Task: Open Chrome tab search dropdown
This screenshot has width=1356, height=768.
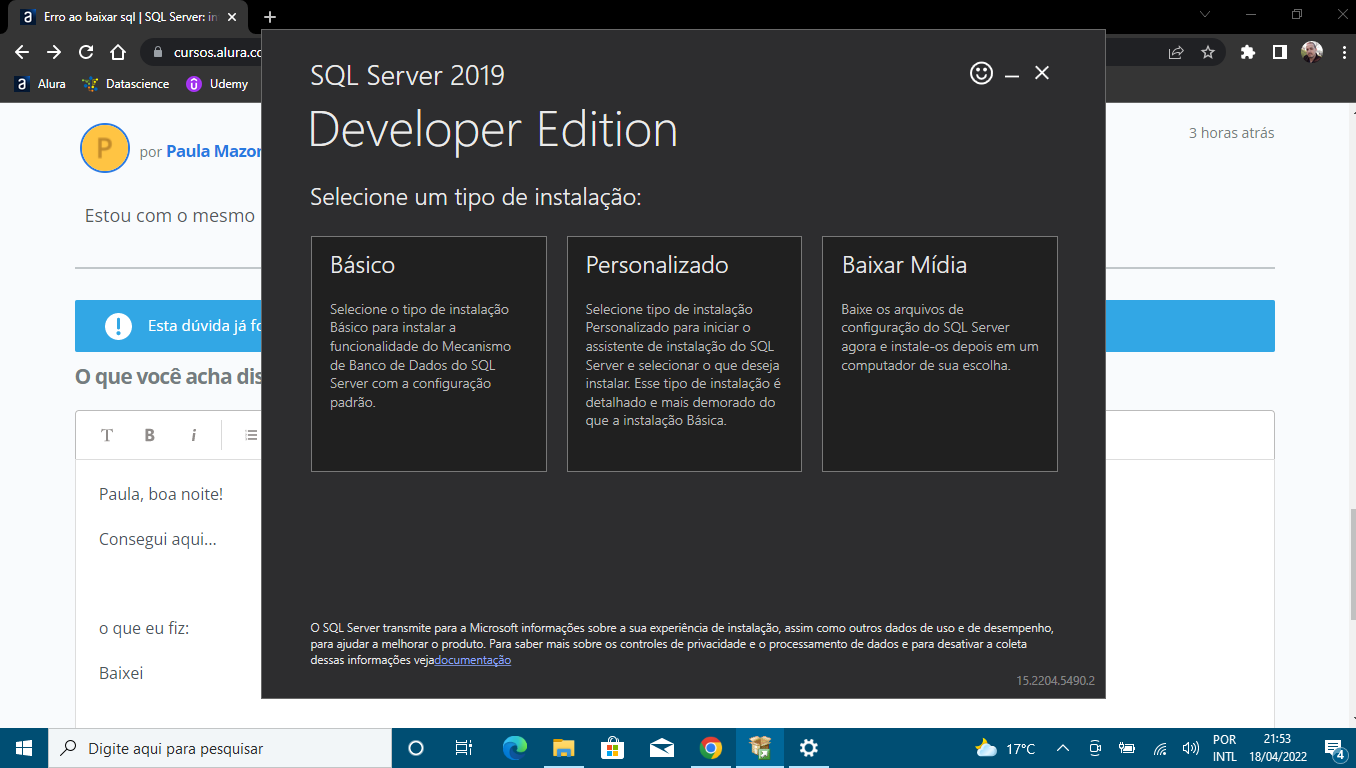Action: 1204,14
